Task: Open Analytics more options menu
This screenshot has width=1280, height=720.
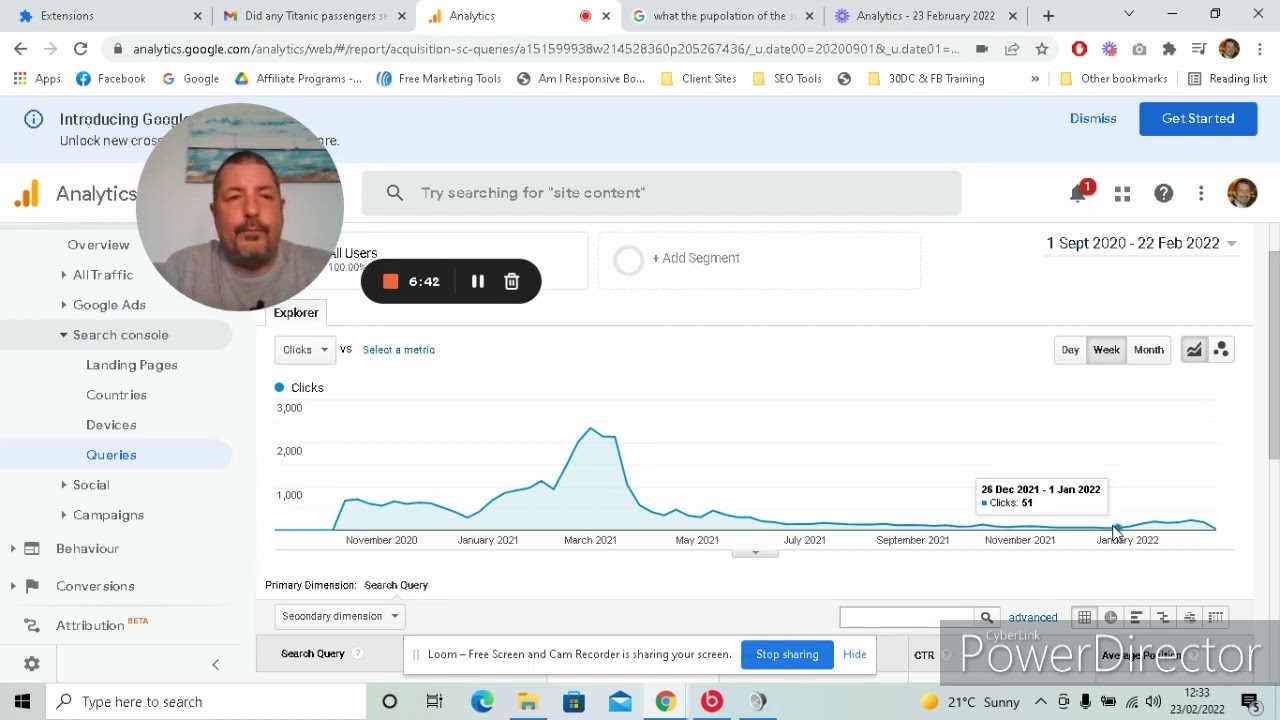Action: (1201, 194)
